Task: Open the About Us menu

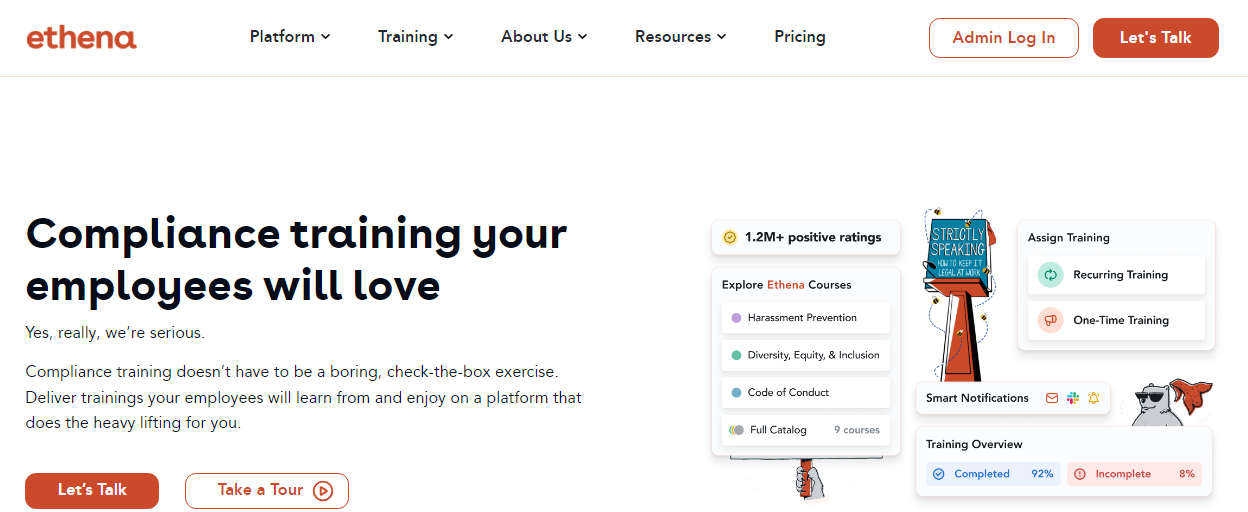Action: click(x=544, y=37)
